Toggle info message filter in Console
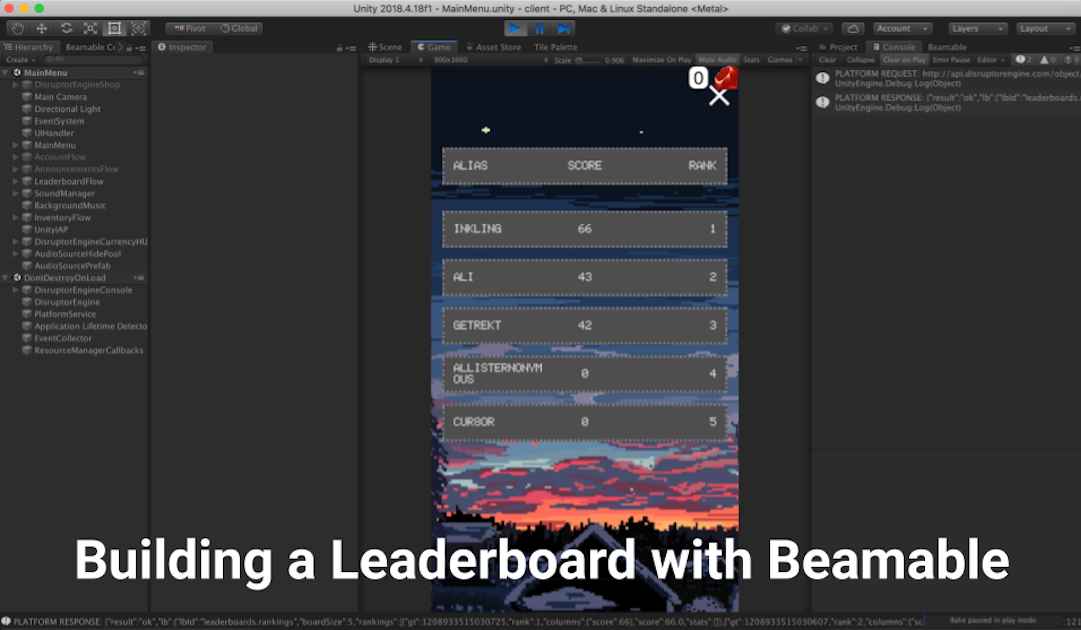The image size is (1081, 630). pos(1023,60)
